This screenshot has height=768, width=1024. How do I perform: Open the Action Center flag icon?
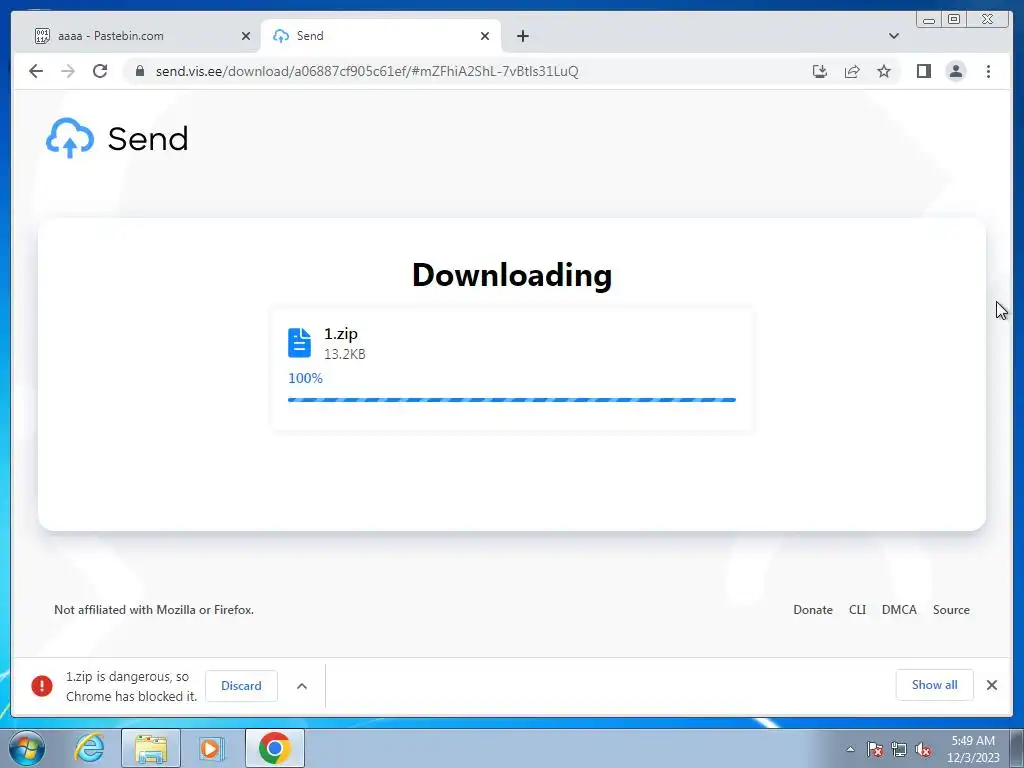click(x=875, y=749)
